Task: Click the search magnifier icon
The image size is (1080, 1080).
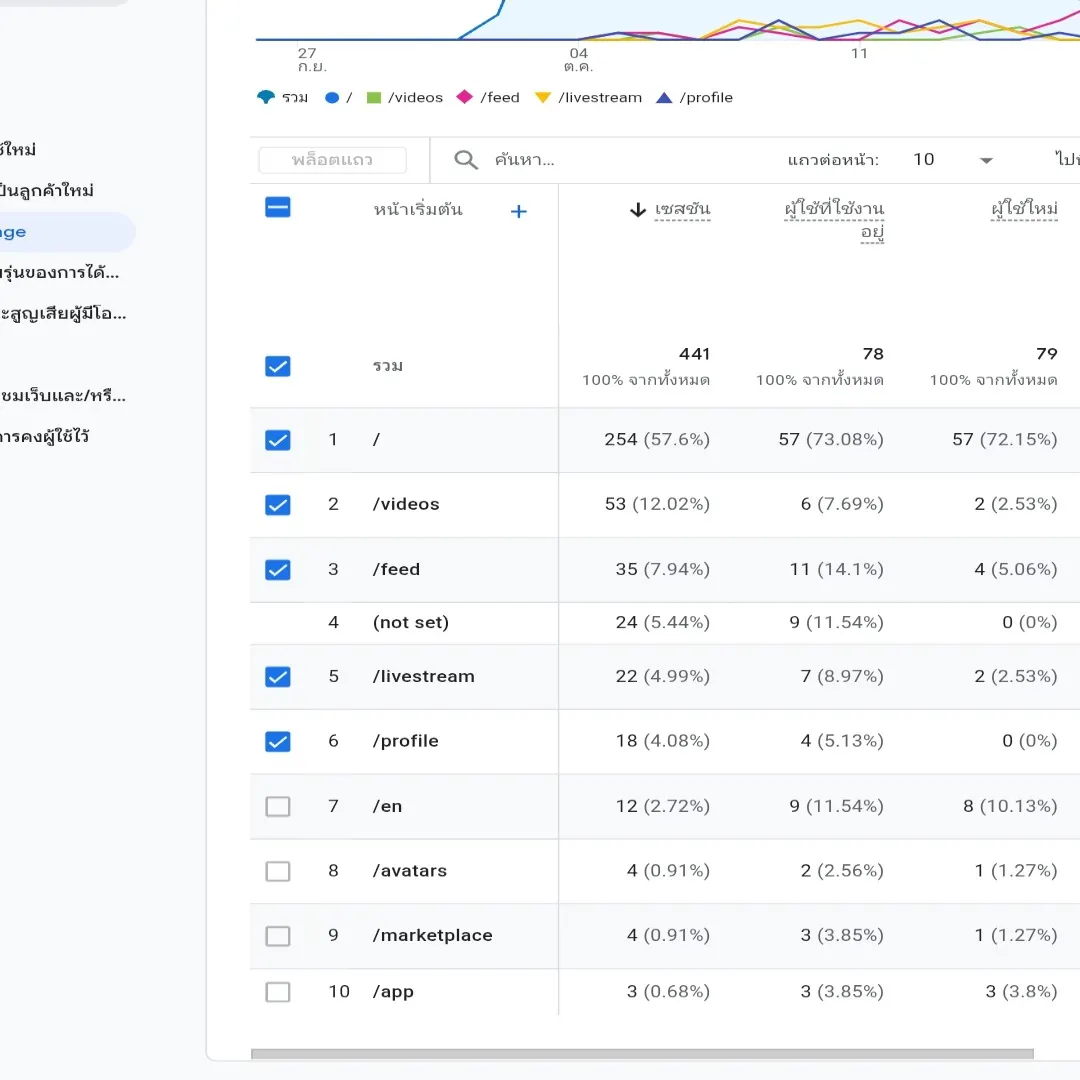Action: (x=466, y=160)
